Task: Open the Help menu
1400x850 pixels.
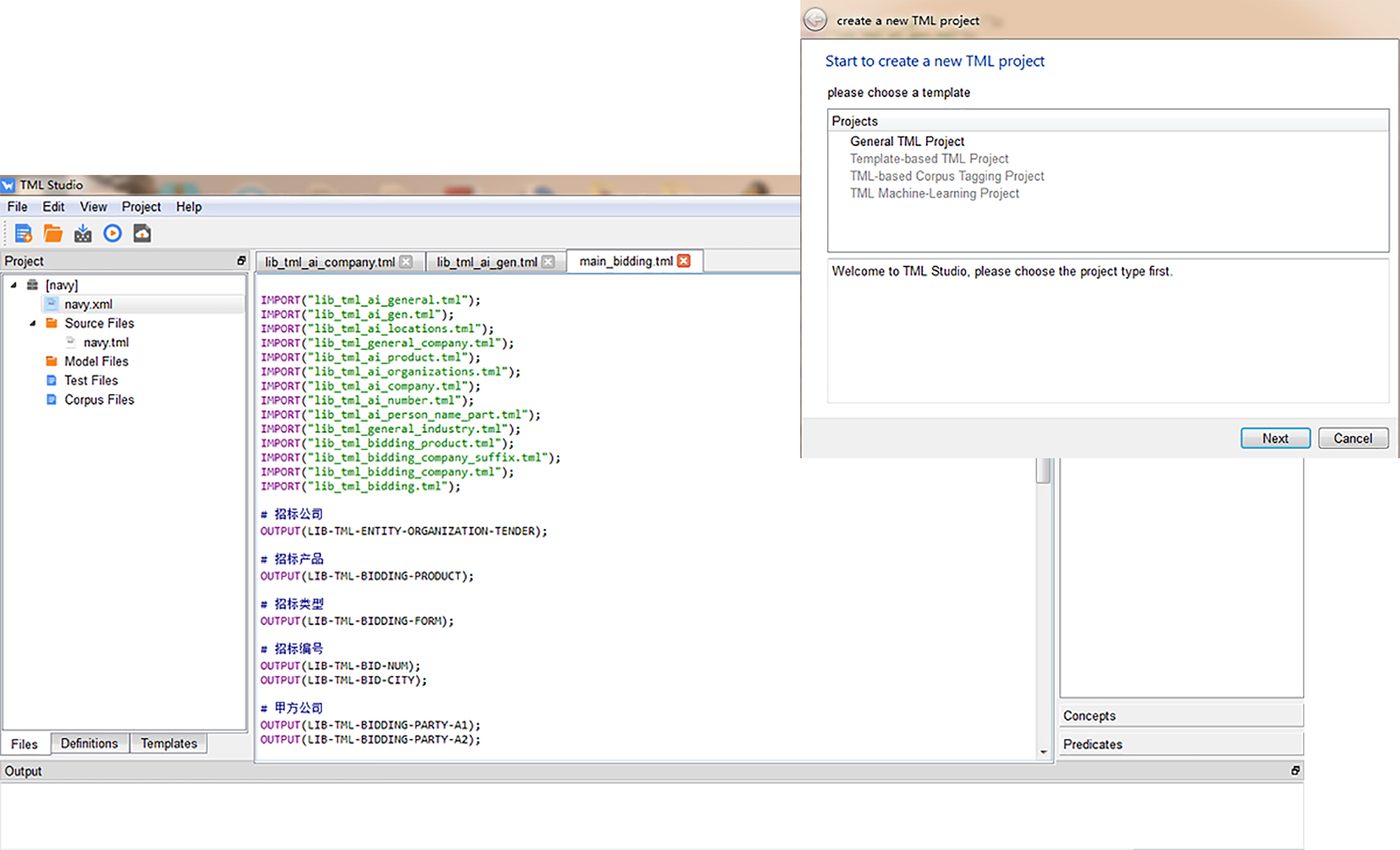Action: [189, 206]
